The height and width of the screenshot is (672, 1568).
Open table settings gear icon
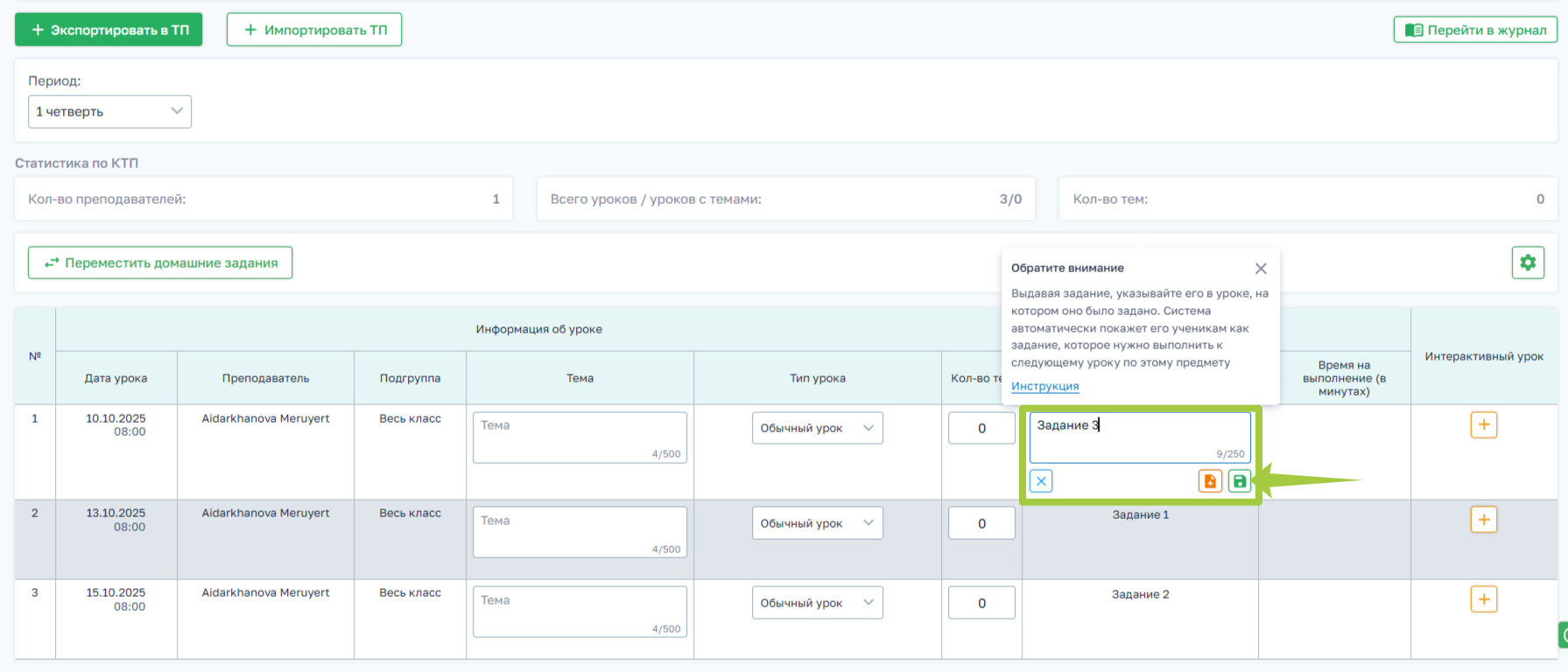click(x=1527, y=262)
